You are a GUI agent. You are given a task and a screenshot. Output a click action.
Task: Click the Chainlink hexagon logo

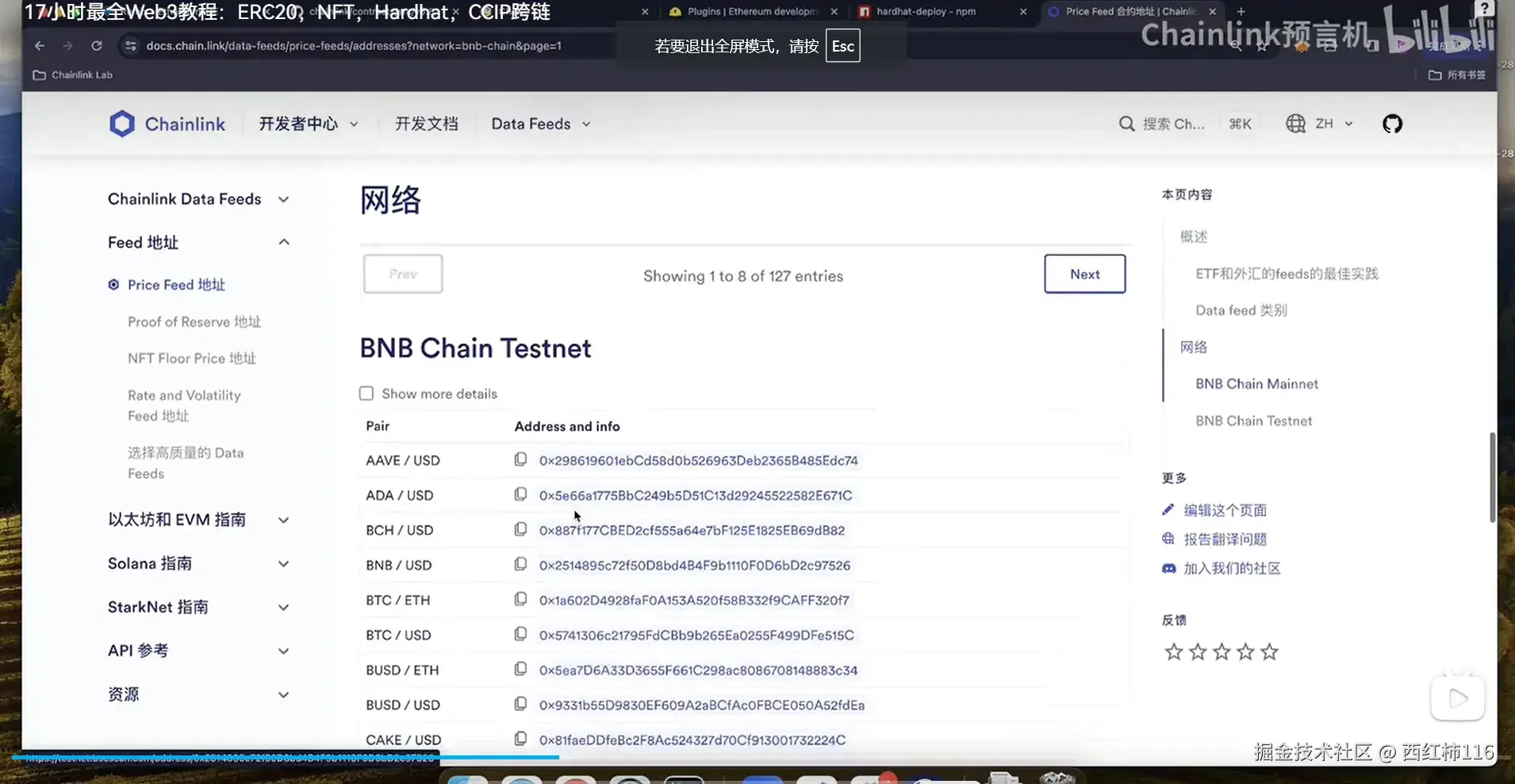pos(122,124)
